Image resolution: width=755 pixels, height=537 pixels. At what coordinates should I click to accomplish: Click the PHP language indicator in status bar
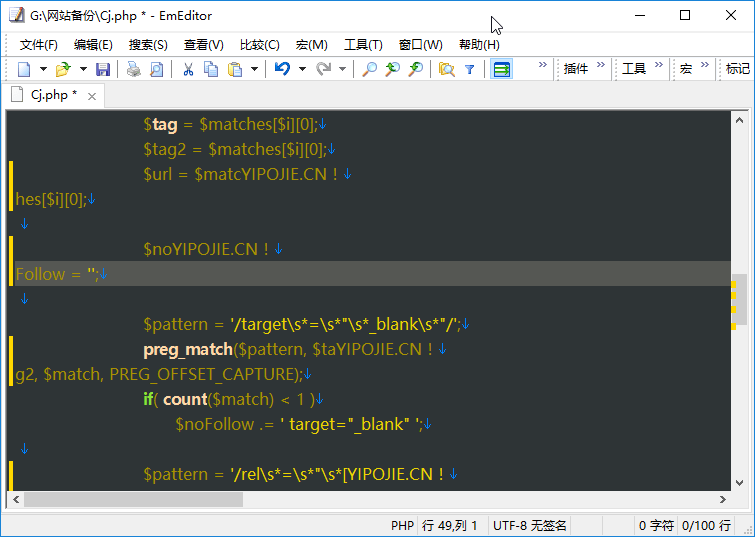click(x=402, y=525)
